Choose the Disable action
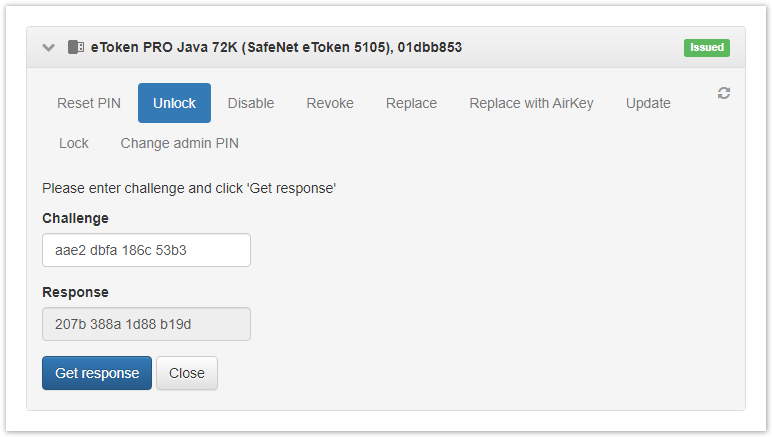 pyautogui.click(x=251, y=103)
